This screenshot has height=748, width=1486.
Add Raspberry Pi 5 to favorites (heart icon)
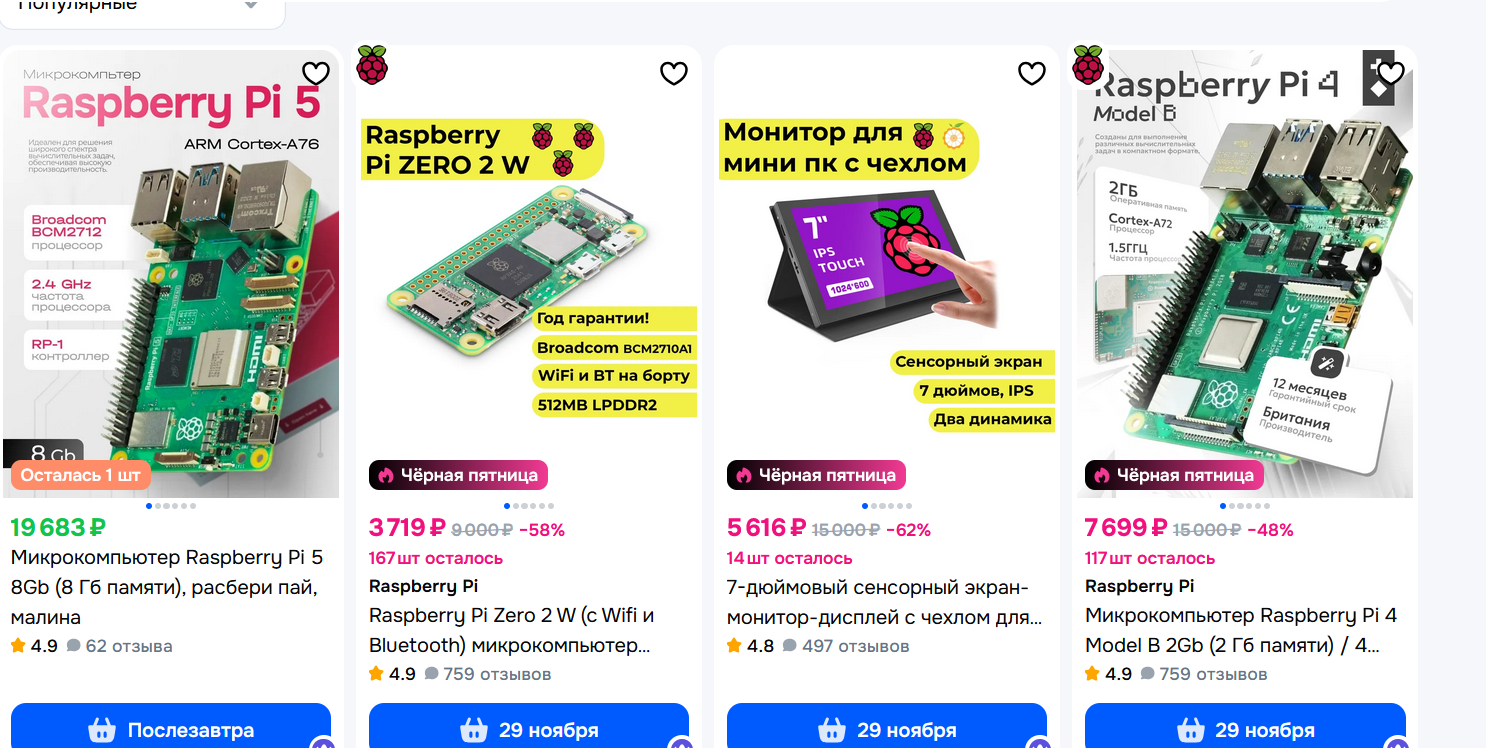[316, 73]
